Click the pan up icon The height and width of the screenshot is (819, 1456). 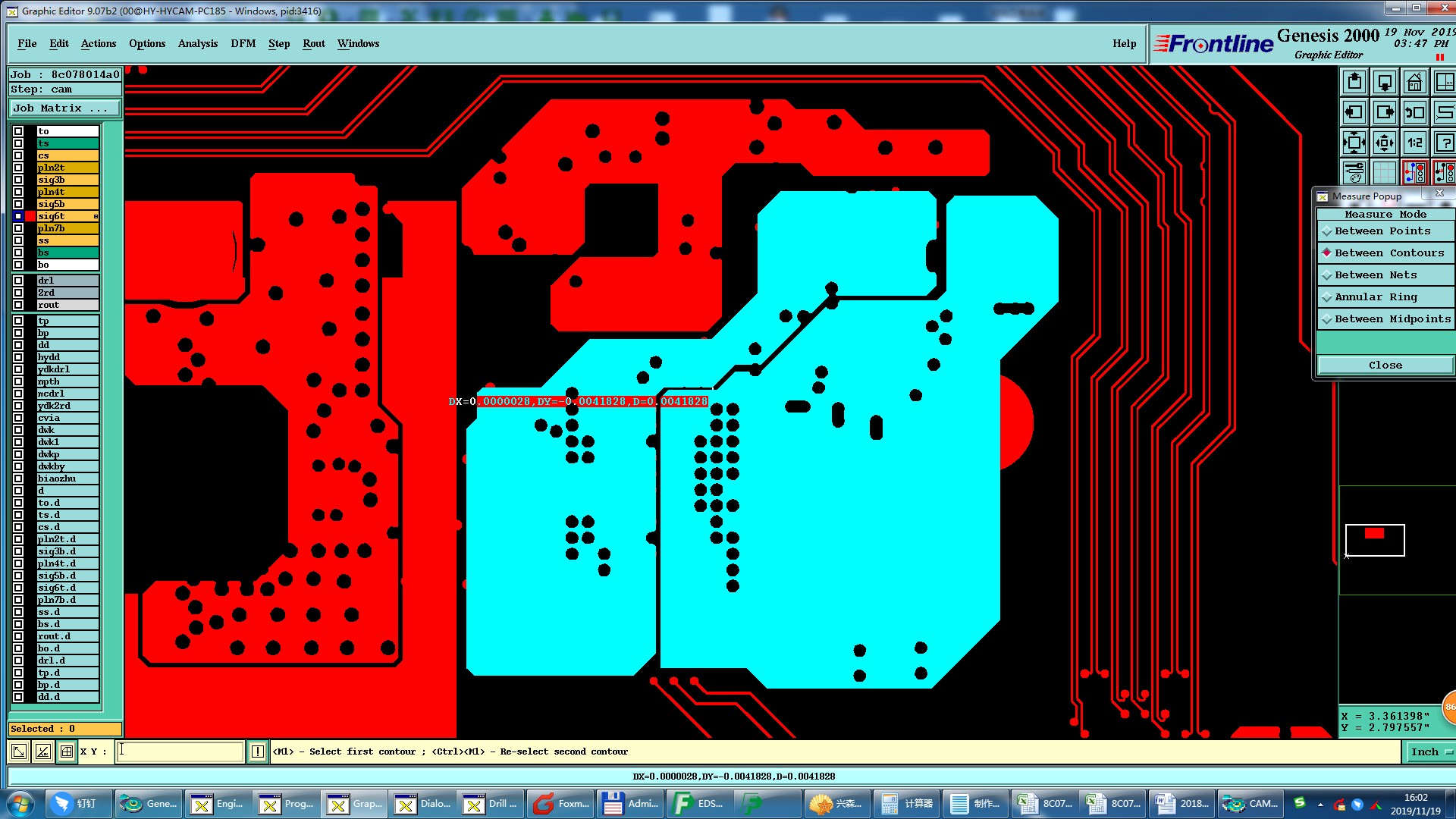(x=1354, y=83)
